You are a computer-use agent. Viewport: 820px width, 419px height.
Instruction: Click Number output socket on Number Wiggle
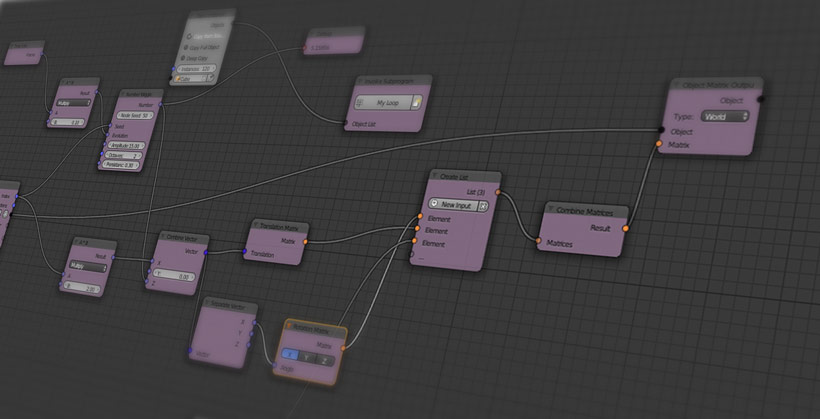(x=160, y=105)
